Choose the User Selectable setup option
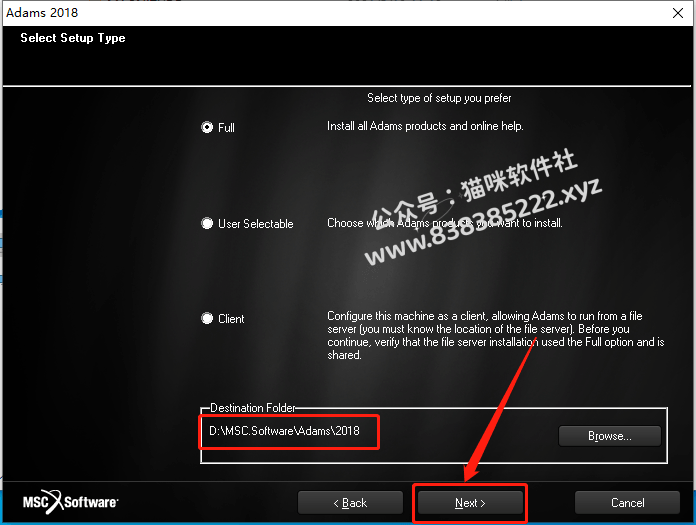The width and height of the screenshot is (696, 525). (207, 223)
